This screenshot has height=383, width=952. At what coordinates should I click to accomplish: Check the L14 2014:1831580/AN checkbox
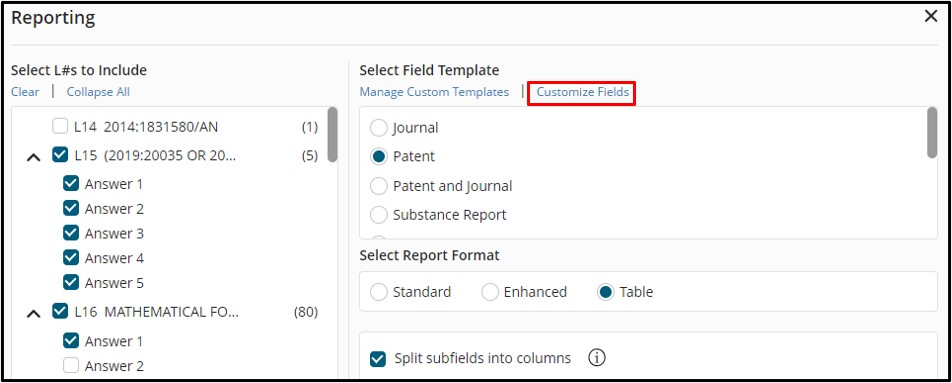[x=60, y=127]
